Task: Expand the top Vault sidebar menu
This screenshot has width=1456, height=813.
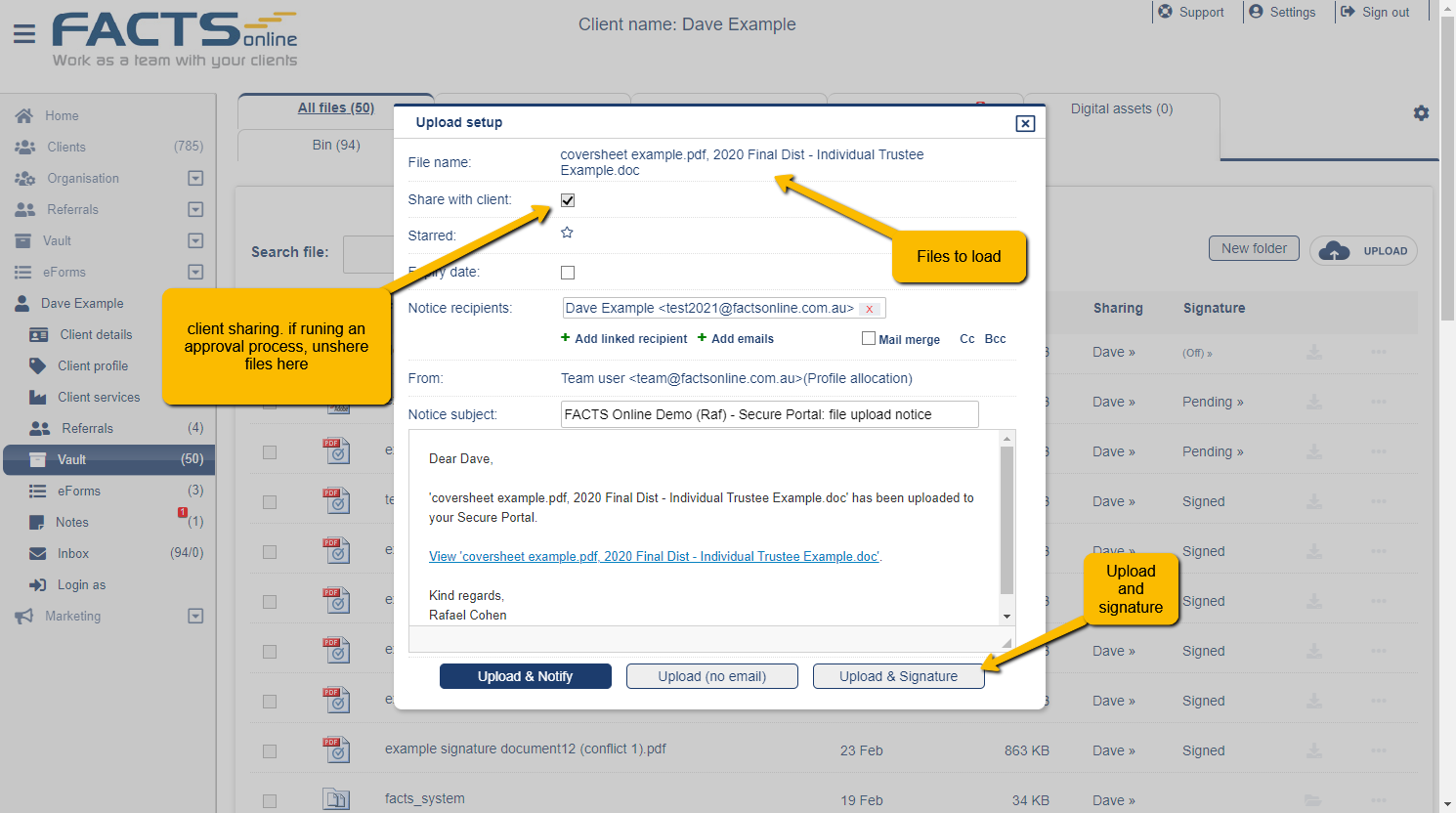Action: click(x=195, y=240)
